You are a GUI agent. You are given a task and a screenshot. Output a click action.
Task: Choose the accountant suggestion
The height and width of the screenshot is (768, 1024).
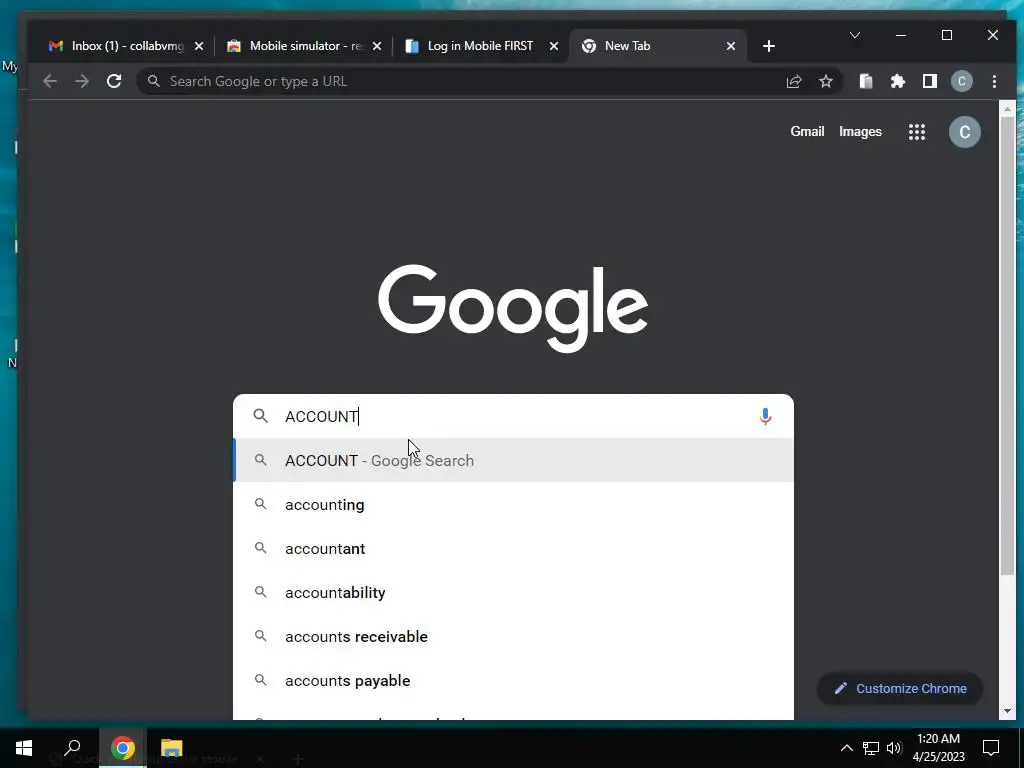click(513, 549)
